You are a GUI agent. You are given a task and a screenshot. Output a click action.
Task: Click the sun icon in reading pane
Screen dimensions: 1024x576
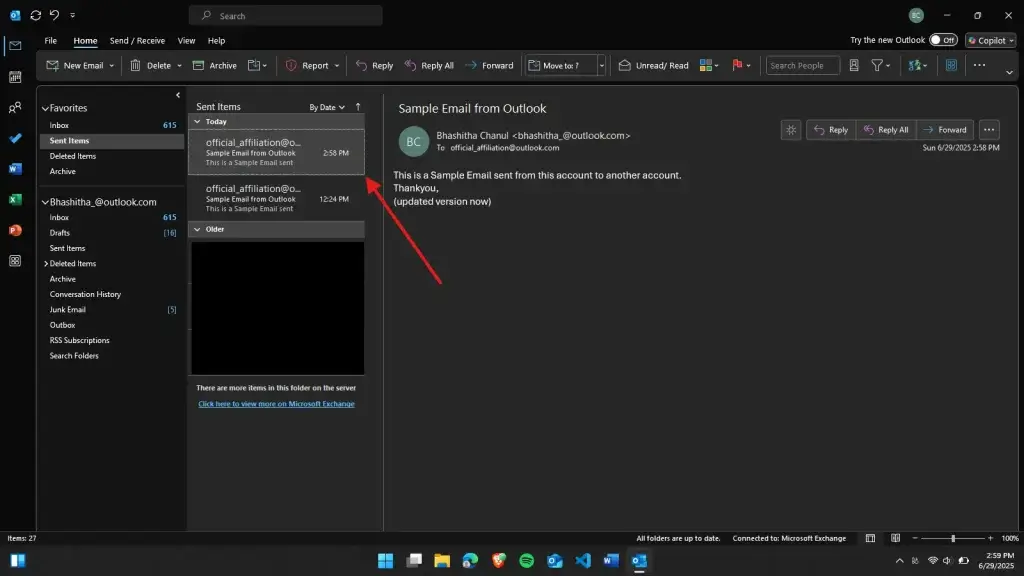(791, 130)
